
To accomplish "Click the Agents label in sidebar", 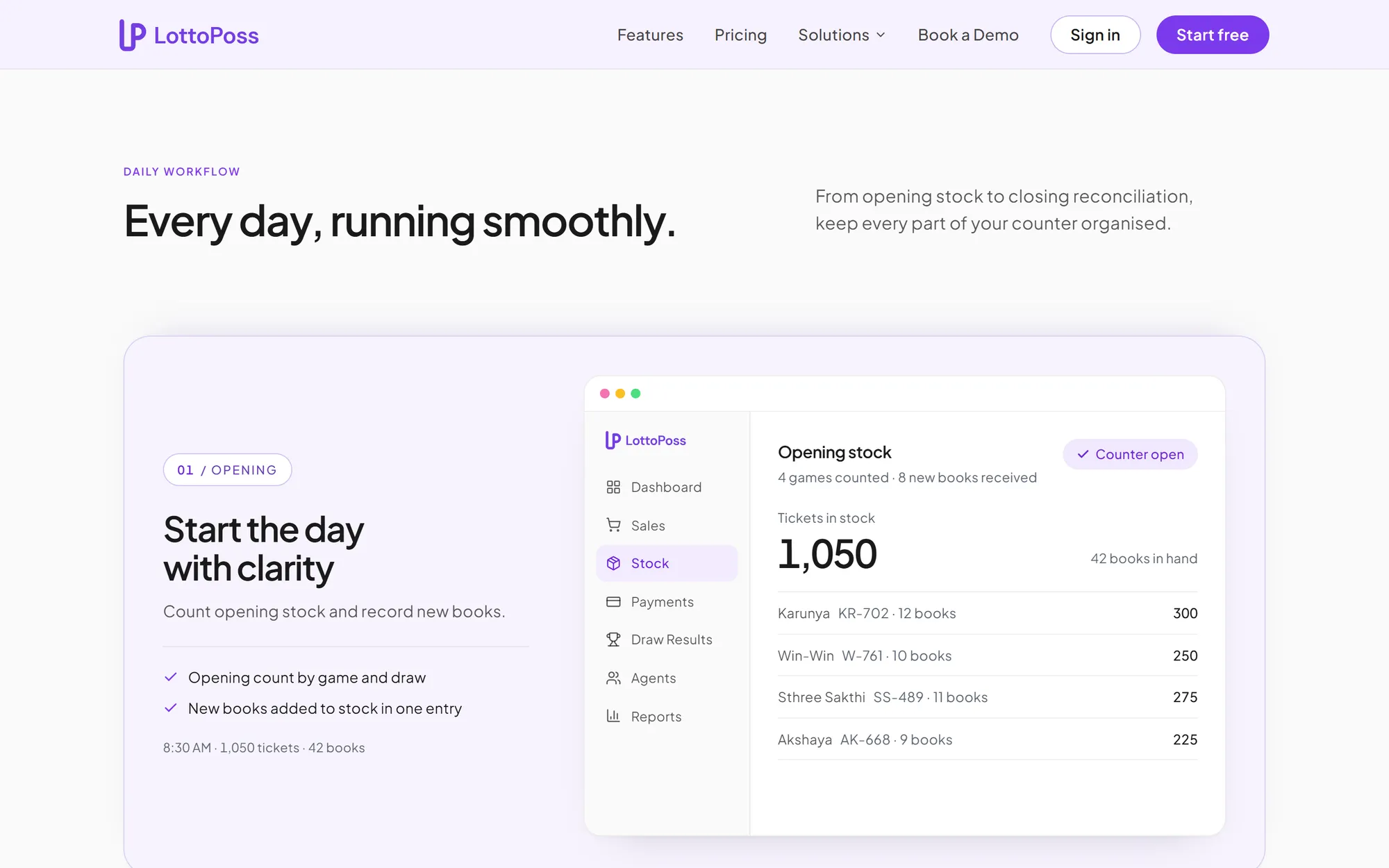I will [654, 678].
